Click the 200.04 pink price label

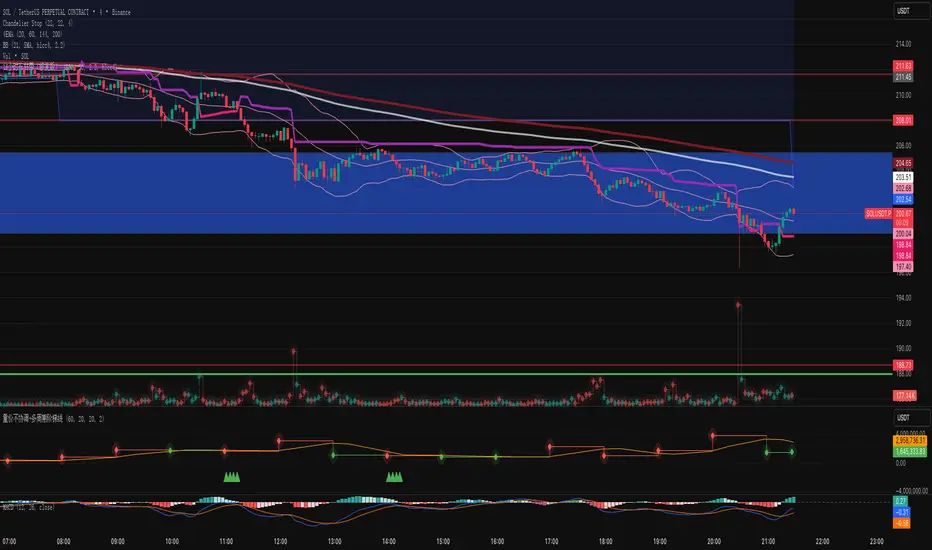(x=903, y=234)
